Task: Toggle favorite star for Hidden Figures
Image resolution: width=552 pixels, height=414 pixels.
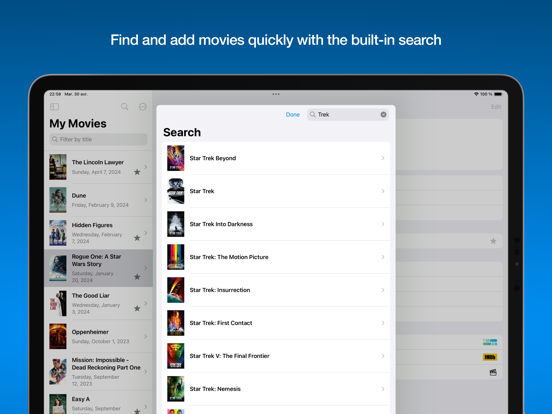Action: (137, 238)
